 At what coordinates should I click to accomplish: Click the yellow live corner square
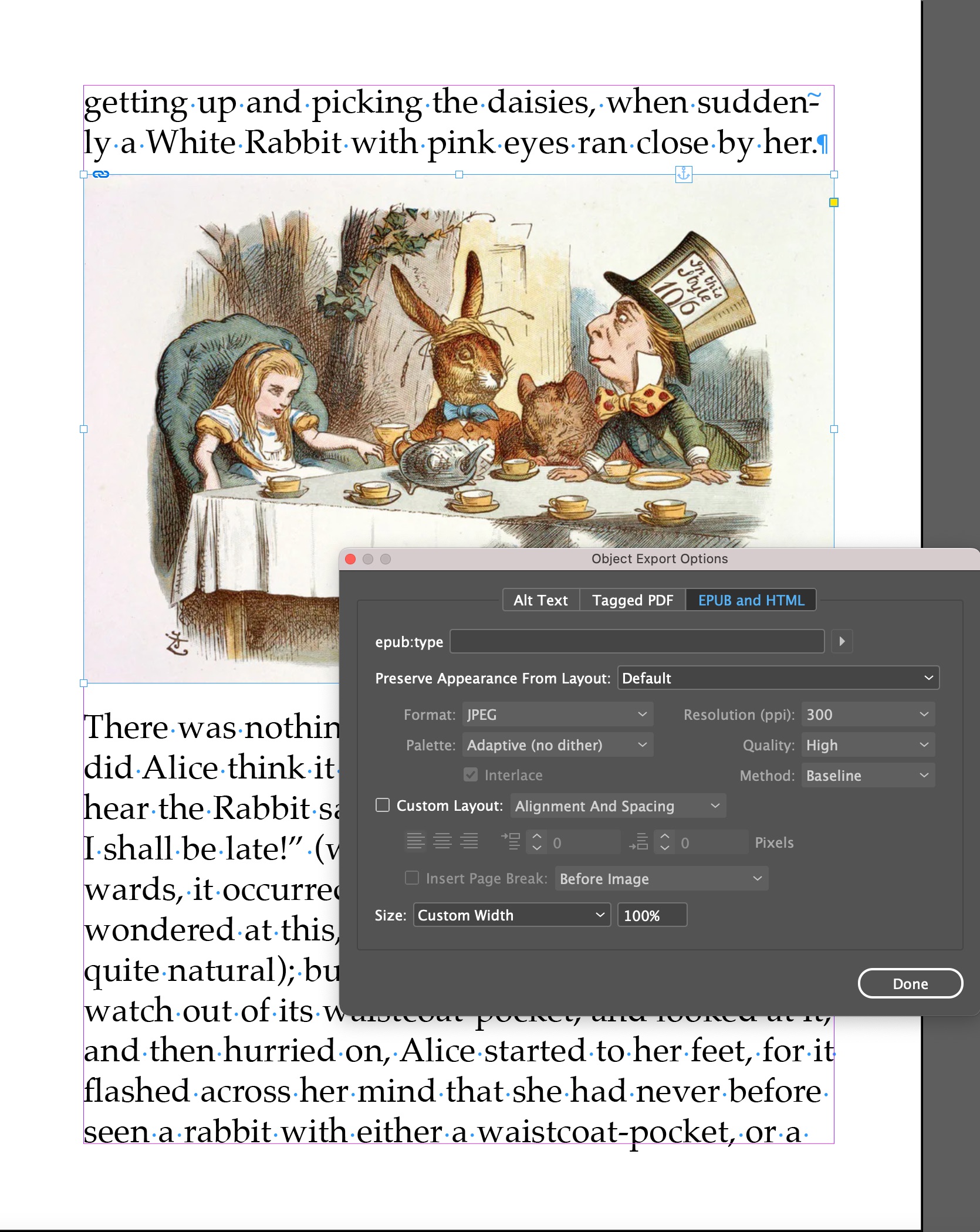pyautogui.click(x=833, y=202)
